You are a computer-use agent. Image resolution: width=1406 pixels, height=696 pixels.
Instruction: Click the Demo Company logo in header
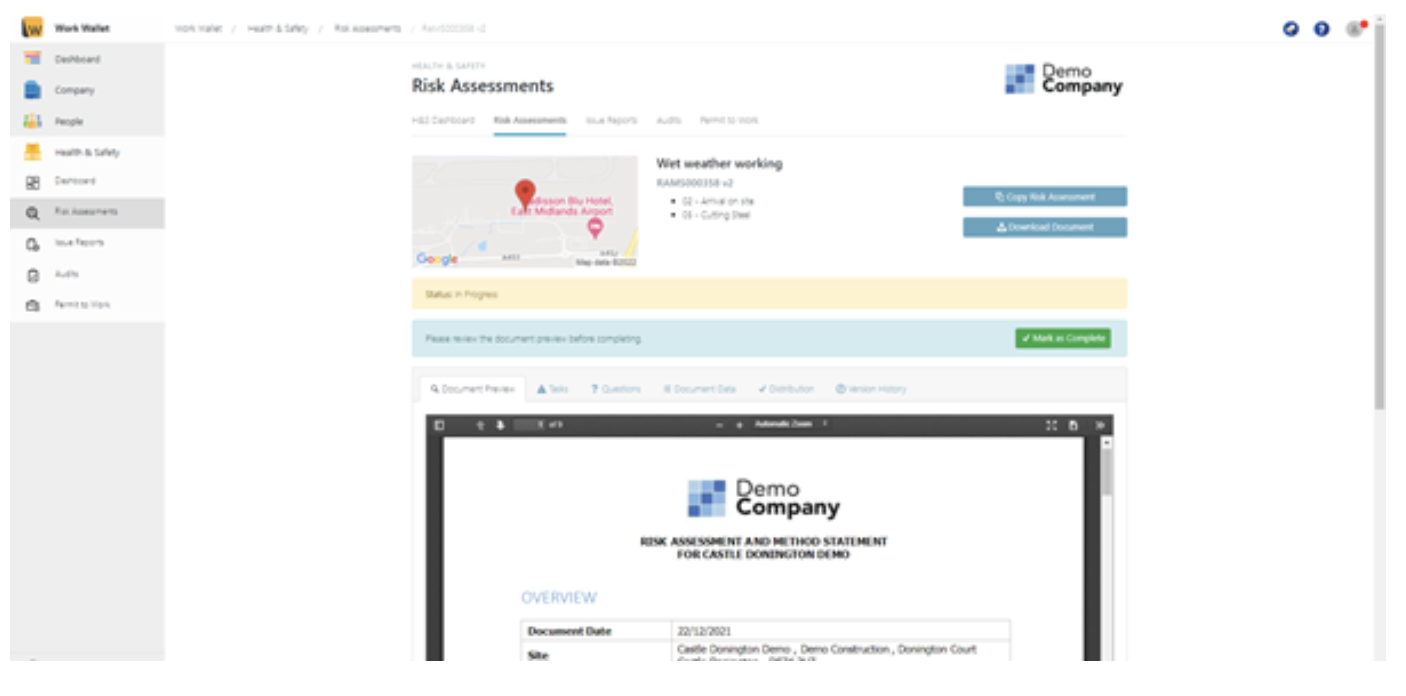[x=1064, y=79]
